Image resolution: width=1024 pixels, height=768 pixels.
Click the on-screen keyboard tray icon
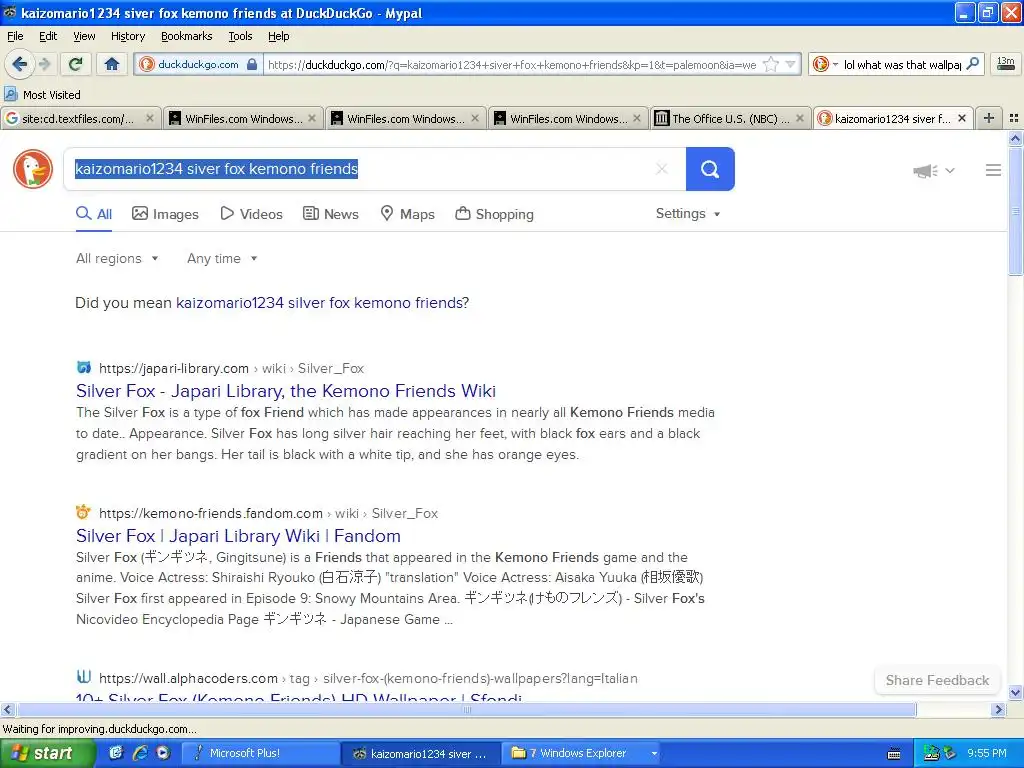894,754
